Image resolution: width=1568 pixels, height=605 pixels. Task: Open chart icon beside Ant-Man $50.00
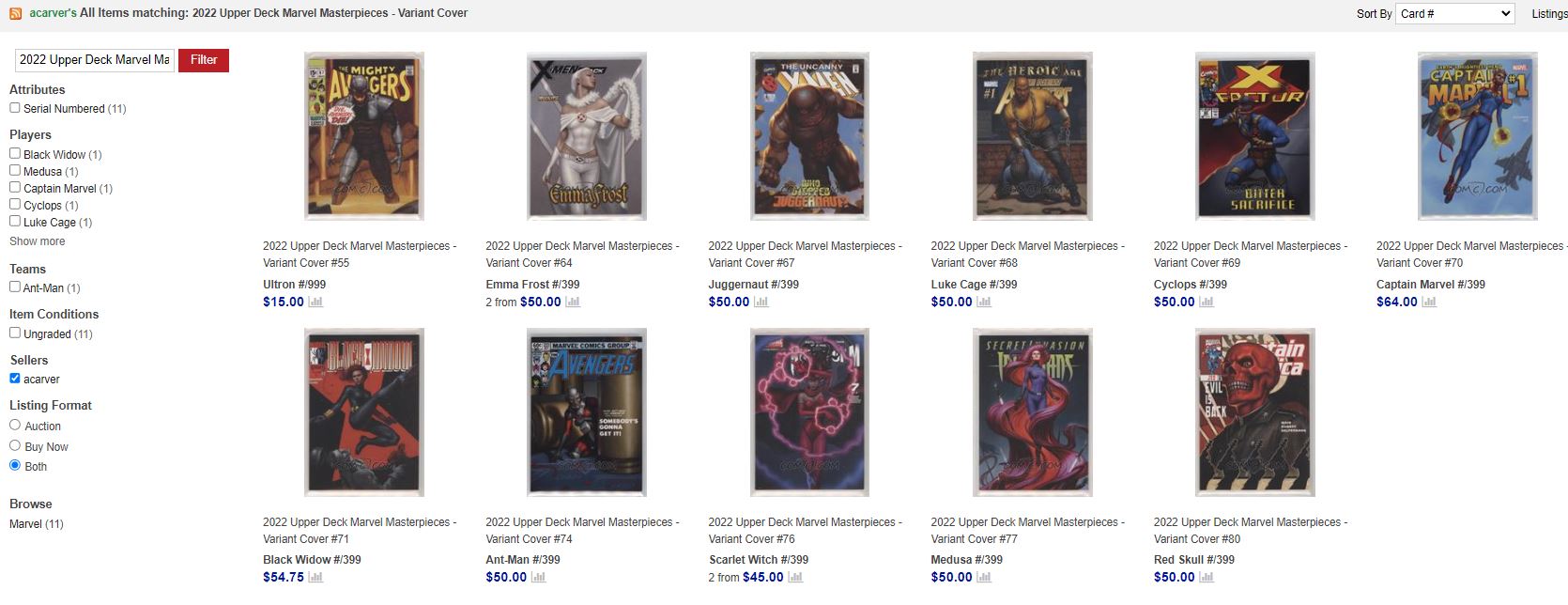click(x=538, y=577)
